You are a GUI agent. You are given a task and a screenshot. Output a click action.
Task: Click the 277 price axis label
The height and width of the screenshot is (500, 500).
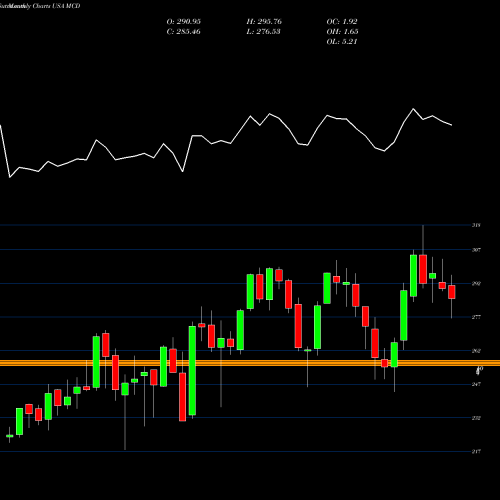click(476, 317)
